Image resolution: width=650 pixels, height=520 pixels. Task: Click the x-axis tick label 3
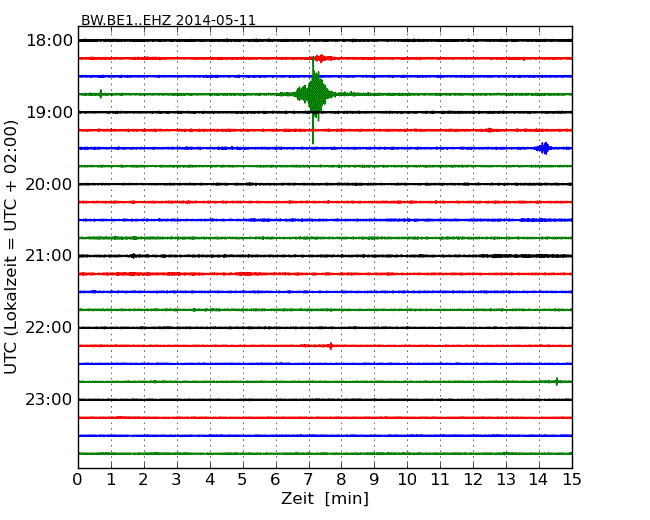pos(177,480)
